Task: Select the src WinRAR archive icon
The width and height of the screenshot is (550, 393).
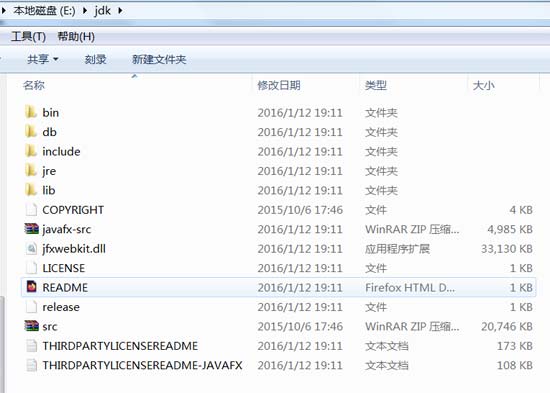Action: tap(31, 326)
